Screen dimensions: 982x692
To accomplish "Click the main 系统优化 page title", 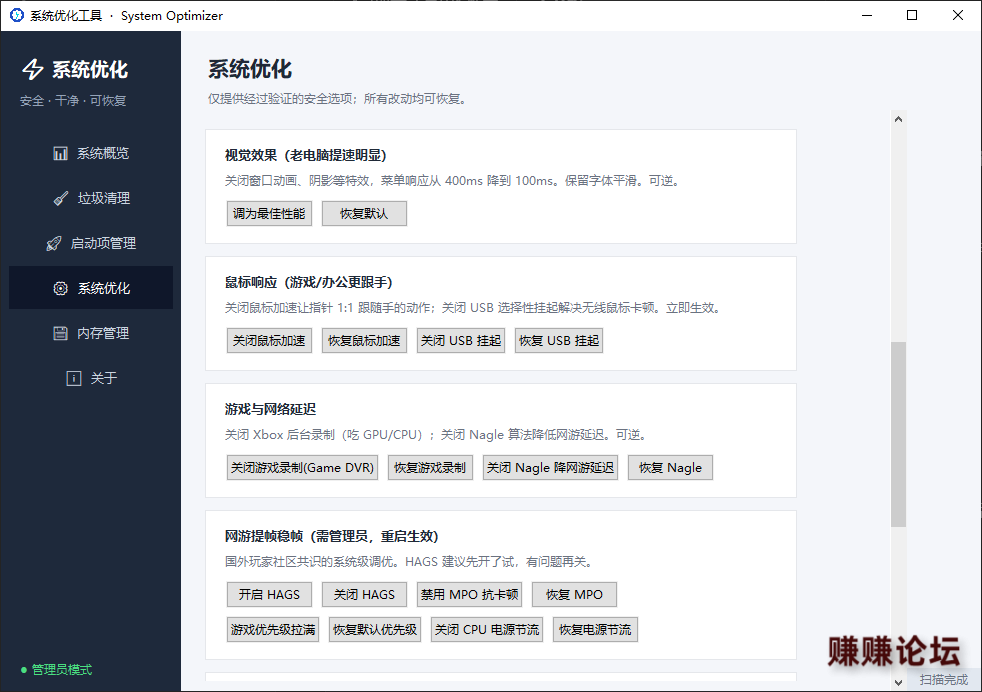I will (x=250, y=70).
